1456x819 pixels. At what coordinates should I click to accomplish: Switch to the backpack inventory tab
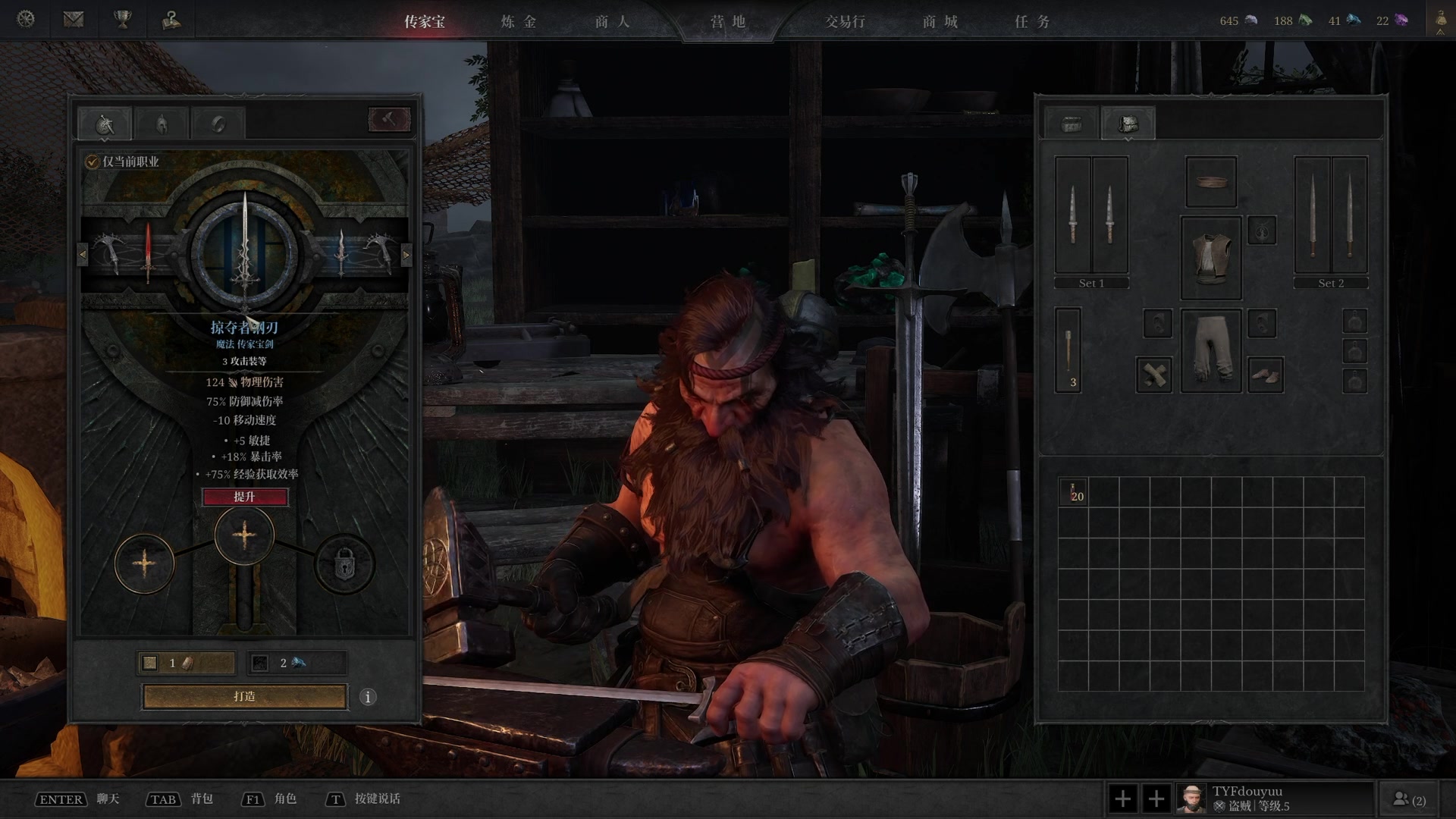point(1128,124)
